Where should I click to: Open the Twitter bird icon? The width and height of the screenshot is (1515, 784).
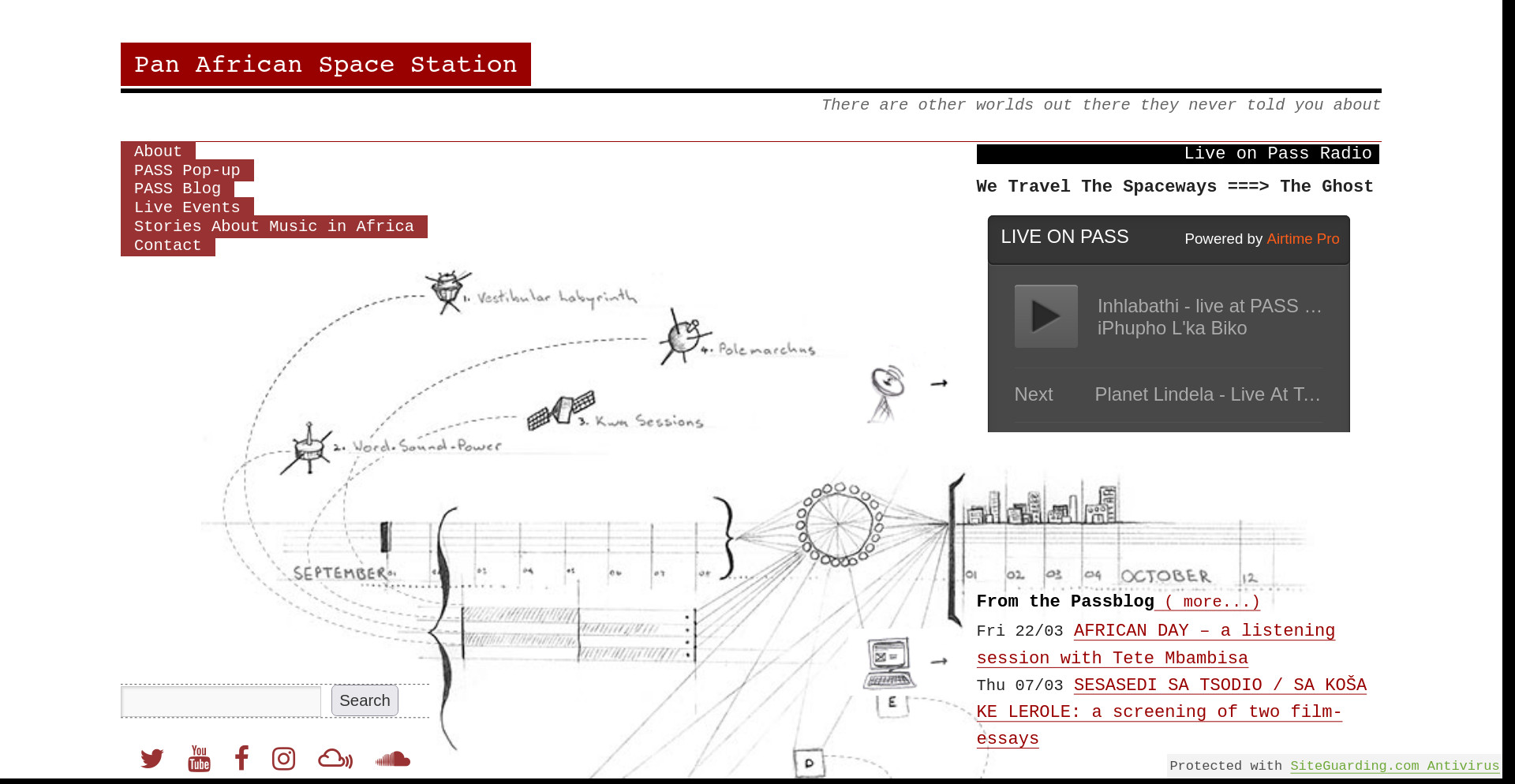pos(151,759)
